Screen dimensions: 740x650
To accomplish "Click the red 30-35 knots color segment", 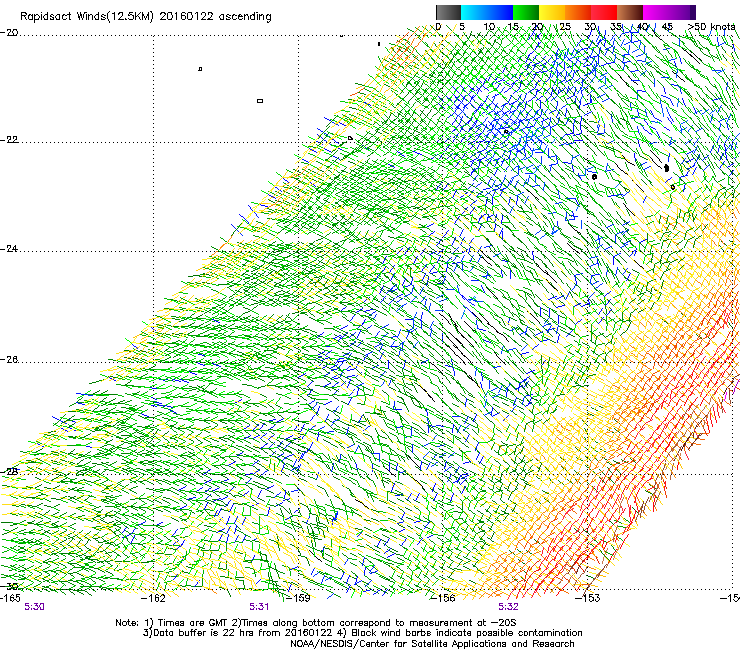I will [604, 12].
